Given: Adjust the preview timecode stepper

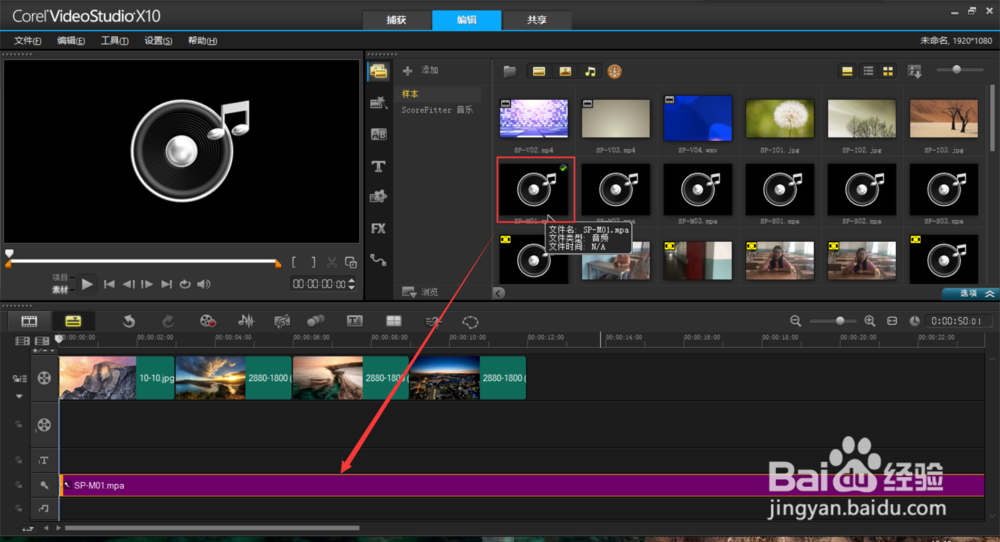Looking at the screenshot, I should (x=351, y=284).
